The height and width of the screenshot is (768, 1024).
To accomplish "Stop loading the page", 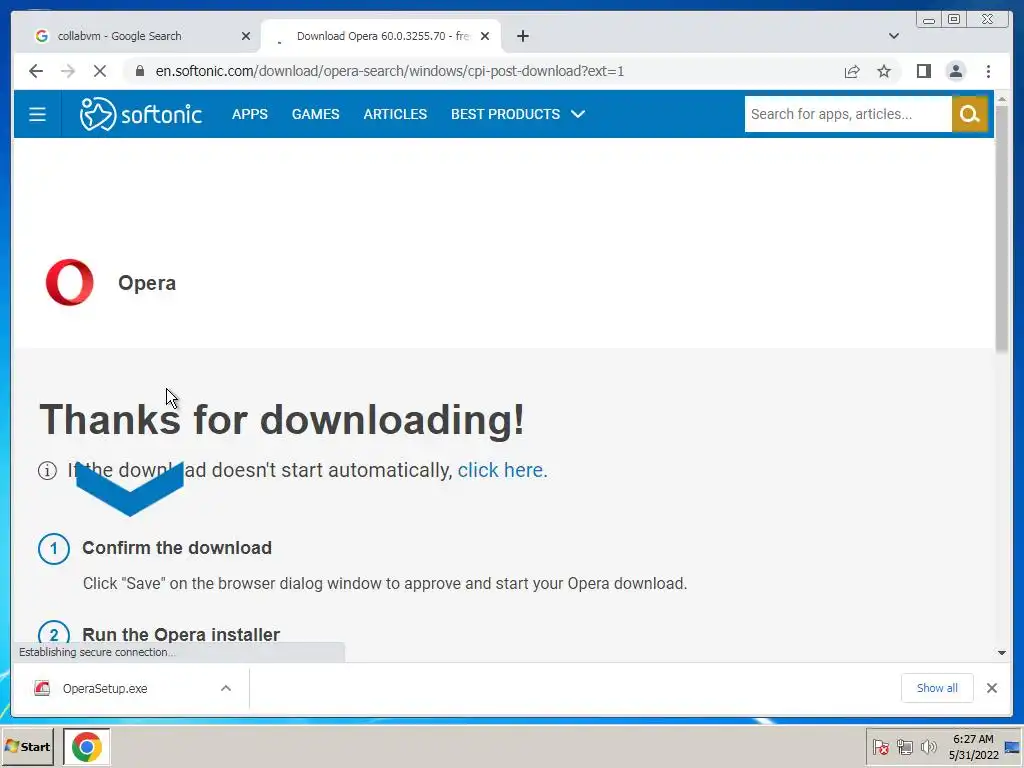I will pos(99,71).
